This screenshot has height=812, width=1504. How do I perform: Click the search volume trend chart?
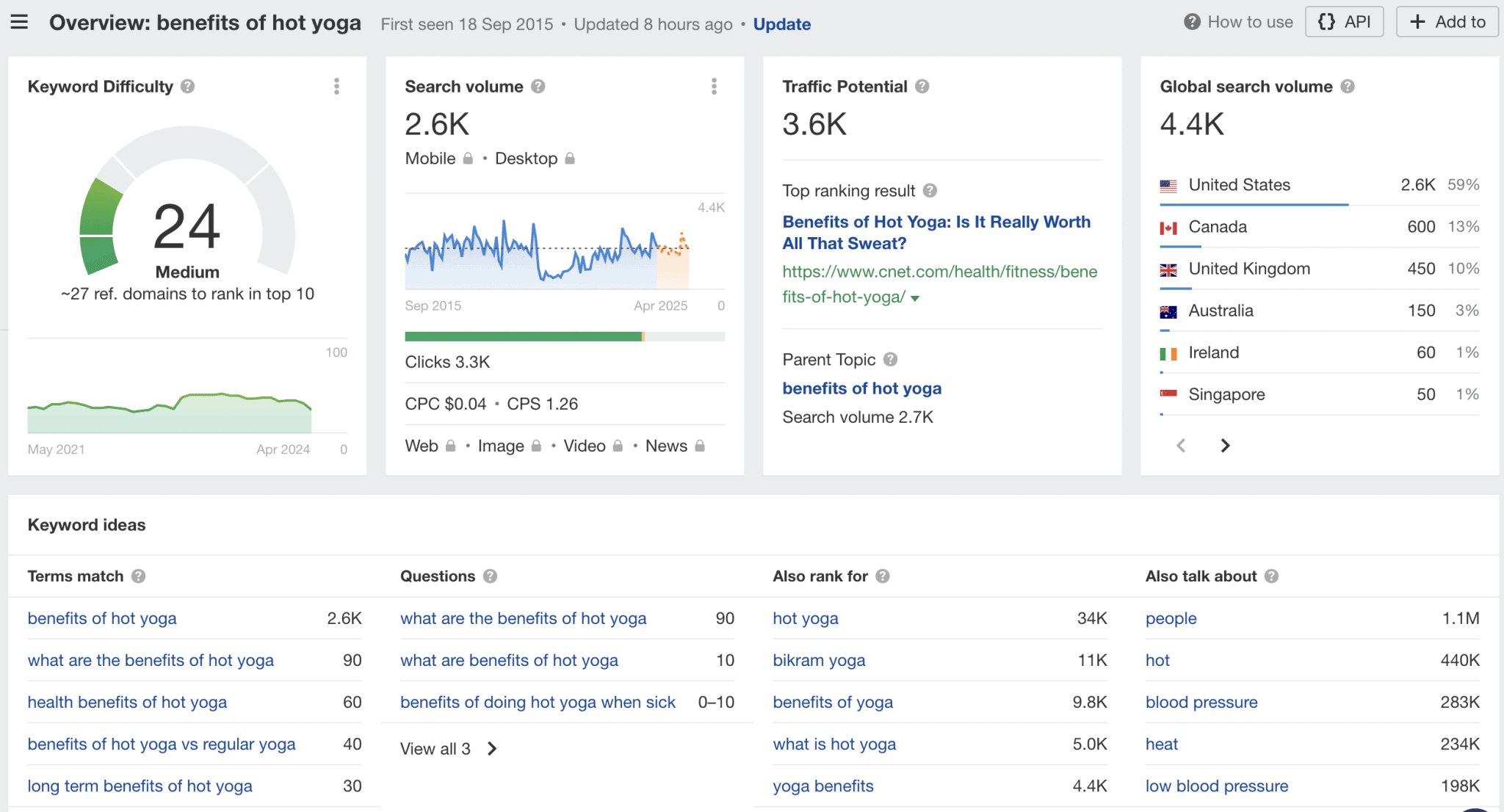click(551, 250)
